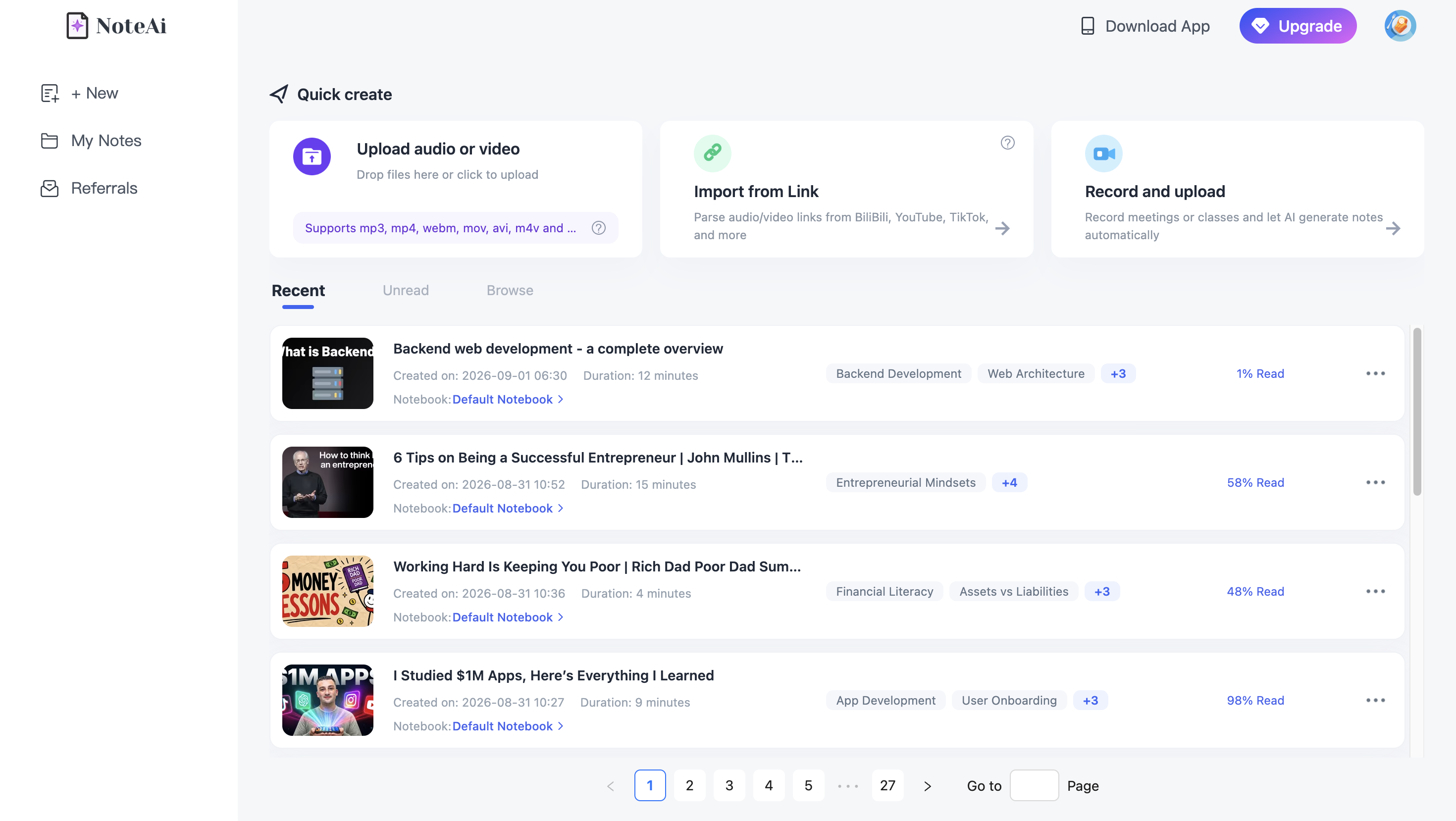Screen dimensions: 1456x821
Task: Click the Backend Development tag
Action: 898,373
